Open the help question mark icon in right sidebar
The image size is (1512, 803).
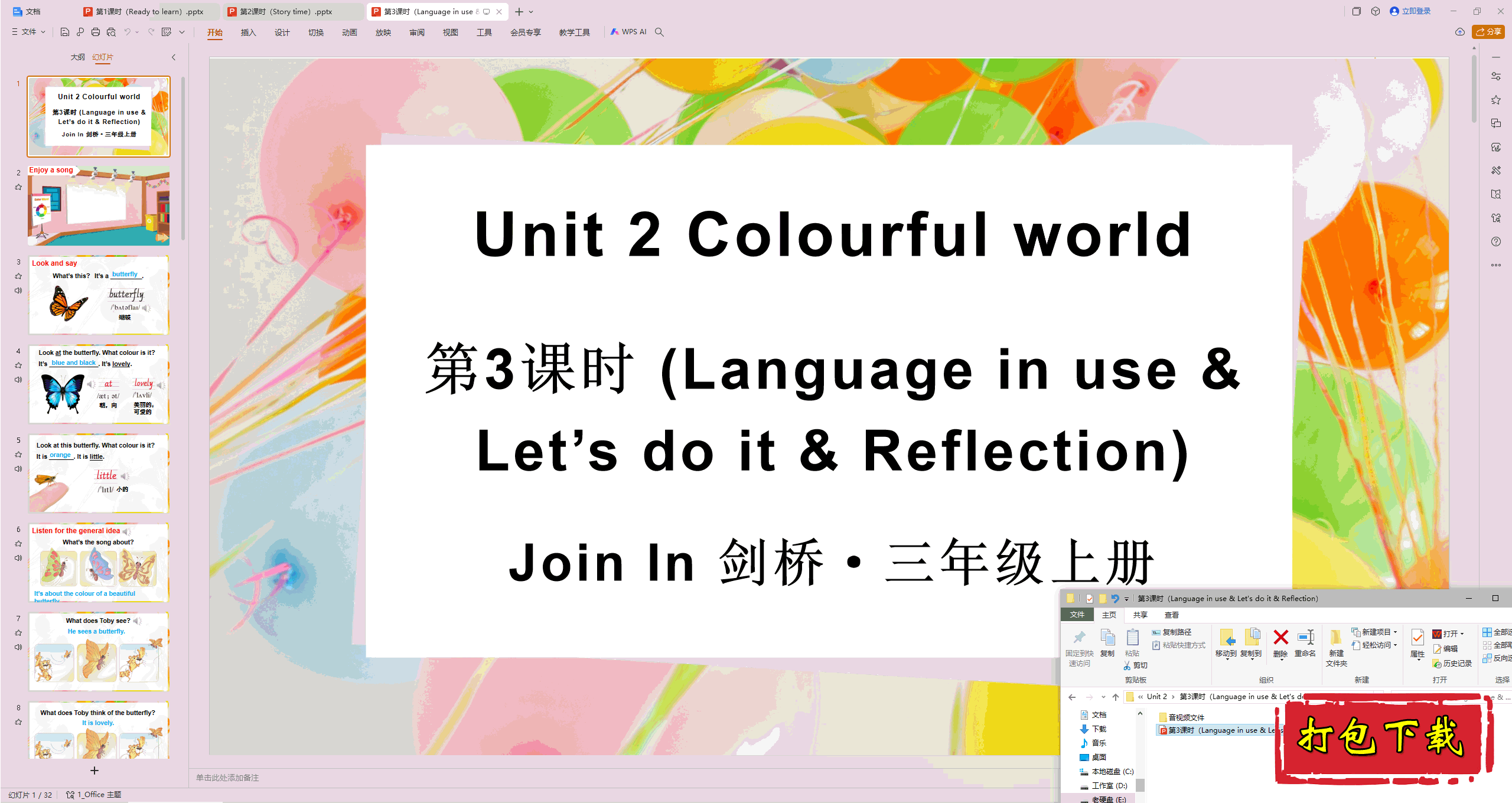[1496, 241]
